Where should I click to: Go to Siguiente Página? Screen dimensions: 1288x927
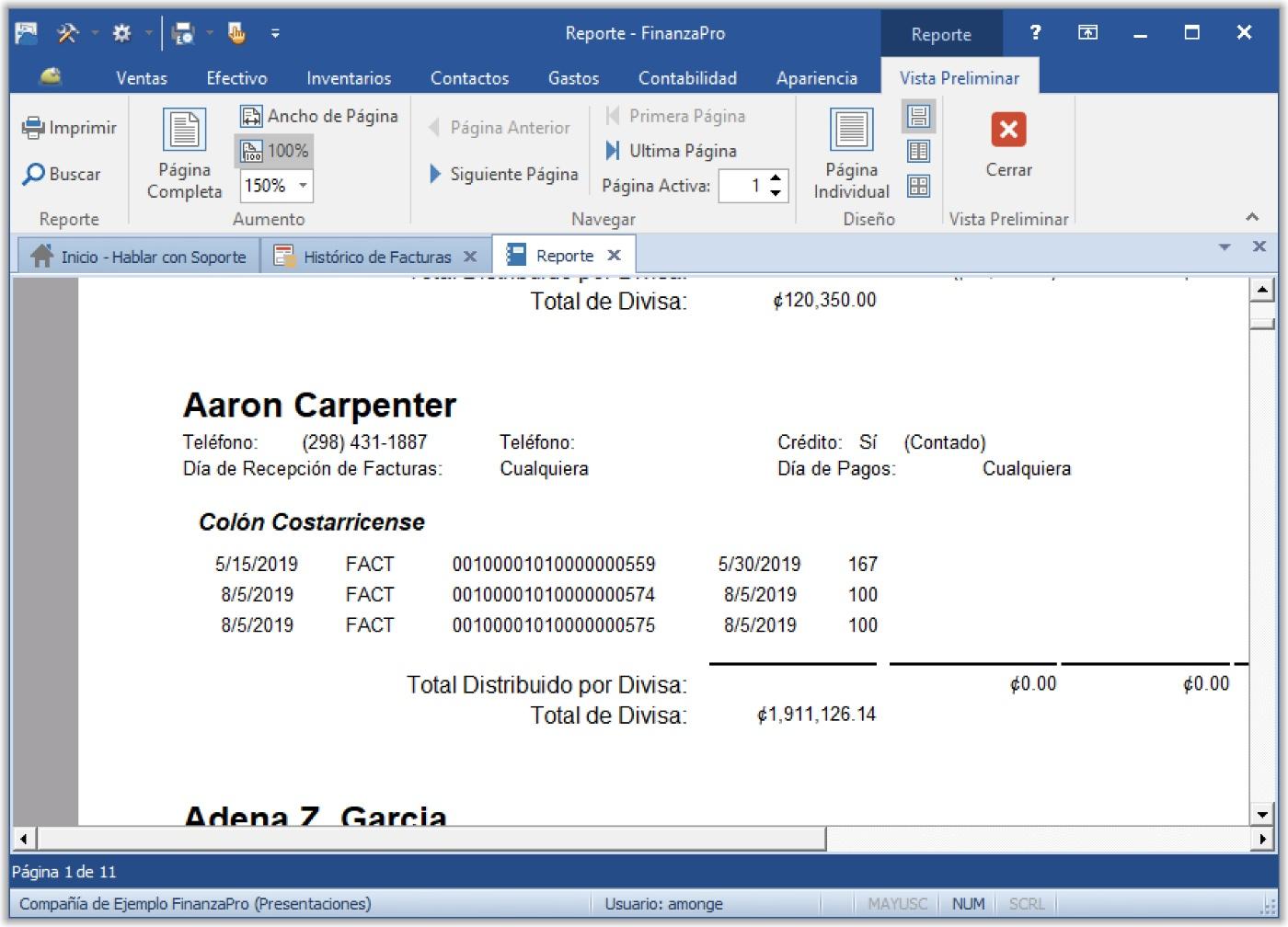[x=503, y=174]
